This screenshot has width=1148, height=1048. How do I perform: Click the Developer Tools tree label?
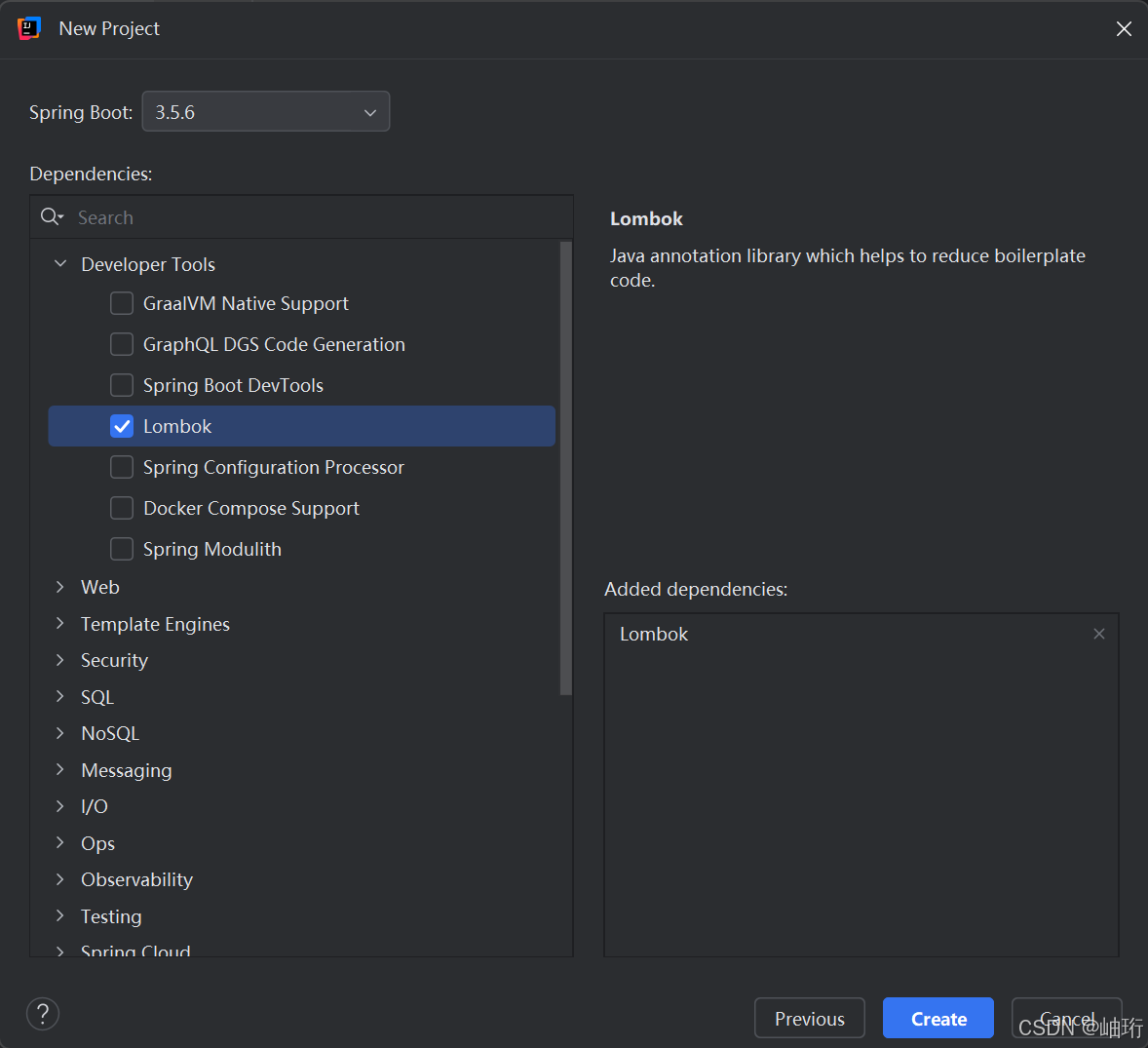pos(148,264)
